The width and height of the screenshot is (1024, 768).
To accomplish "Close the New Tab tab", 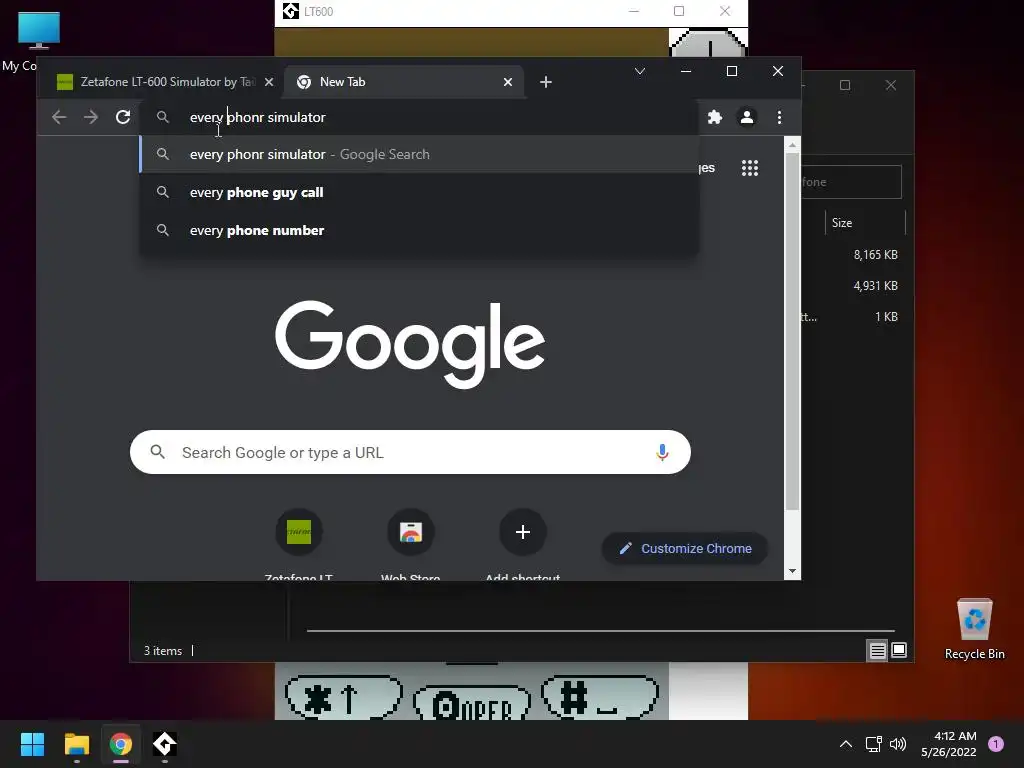I will coord(508,82).
